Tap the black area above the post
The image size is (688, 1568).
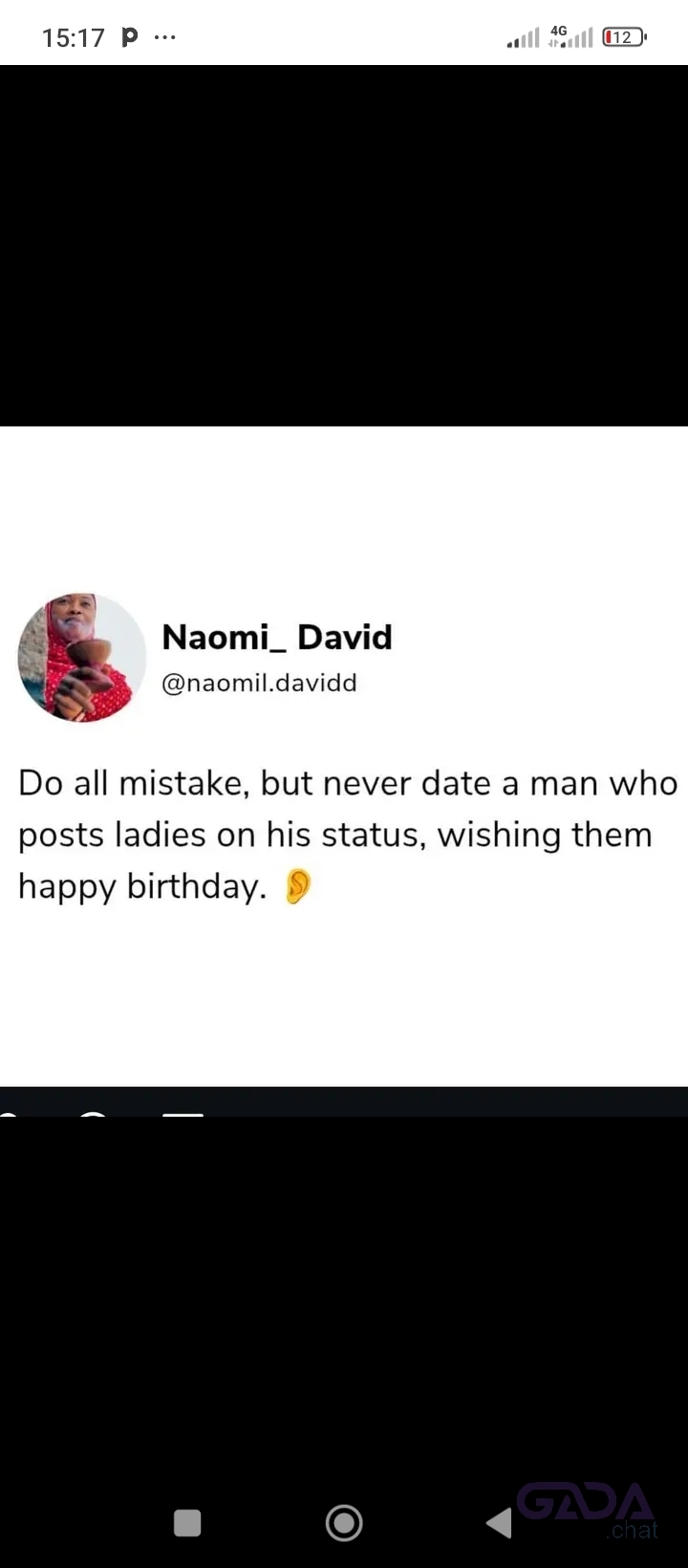click(344, 246)
